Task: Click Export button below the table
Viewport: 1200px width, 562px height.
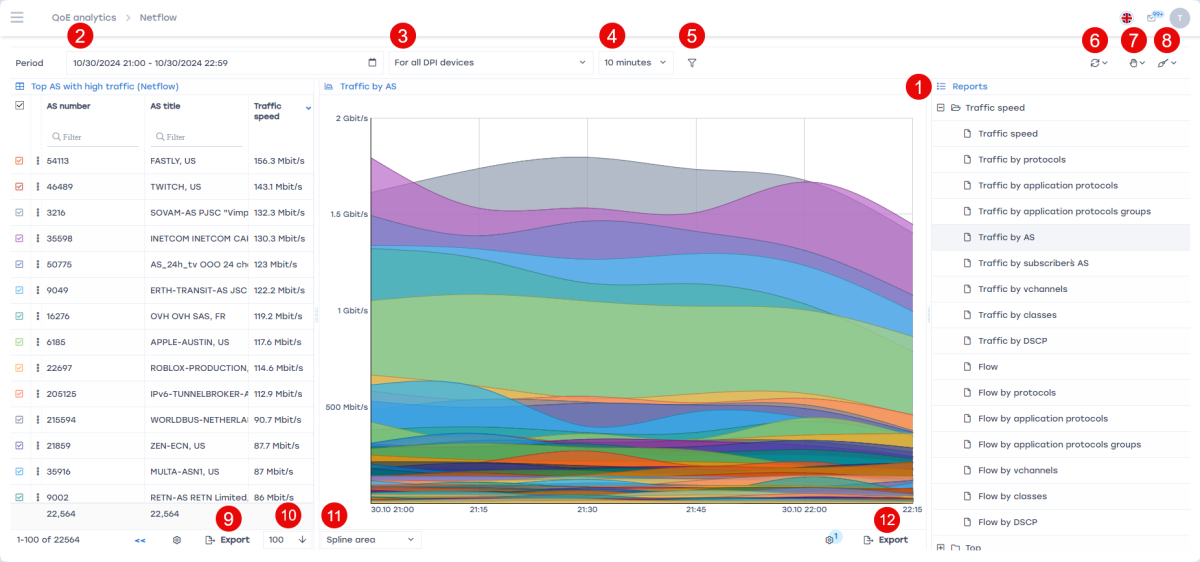Action: [227, 540]
